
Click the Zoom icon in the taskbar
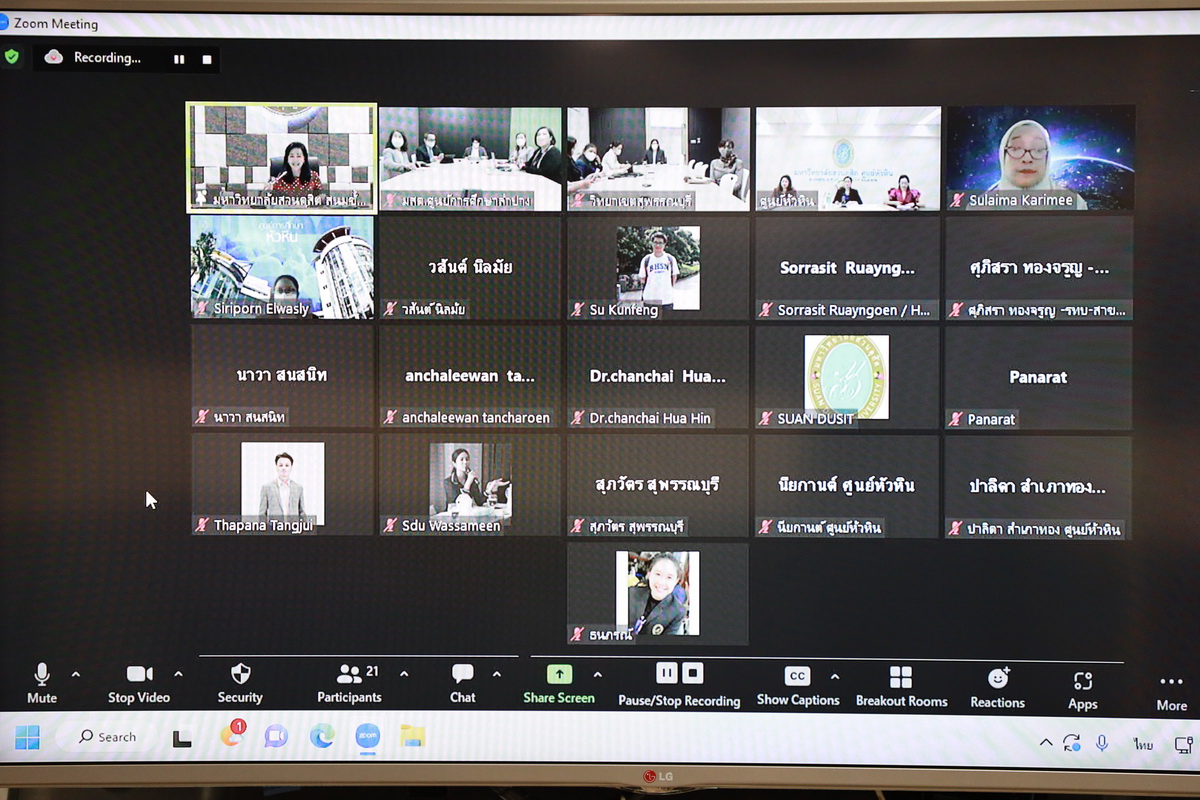coord(367,737)
